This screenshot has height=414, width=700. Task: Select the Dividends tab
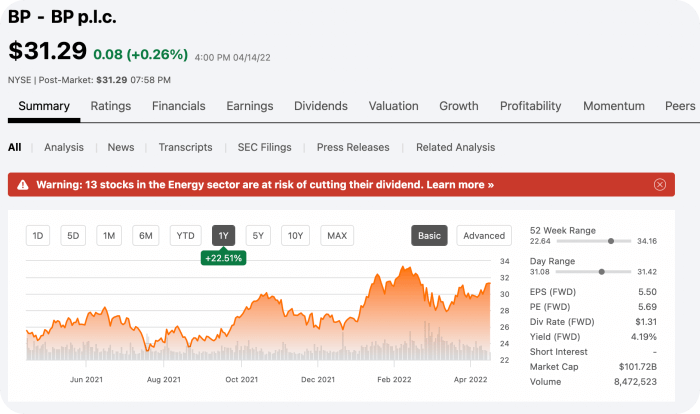coord(321,106)
